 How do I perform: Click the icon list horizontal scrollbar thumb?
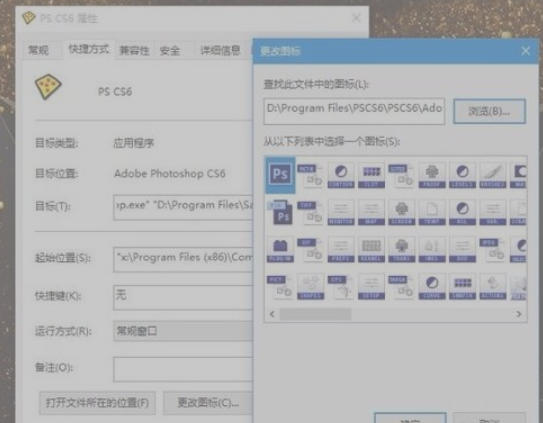click(x=315, y=314)
